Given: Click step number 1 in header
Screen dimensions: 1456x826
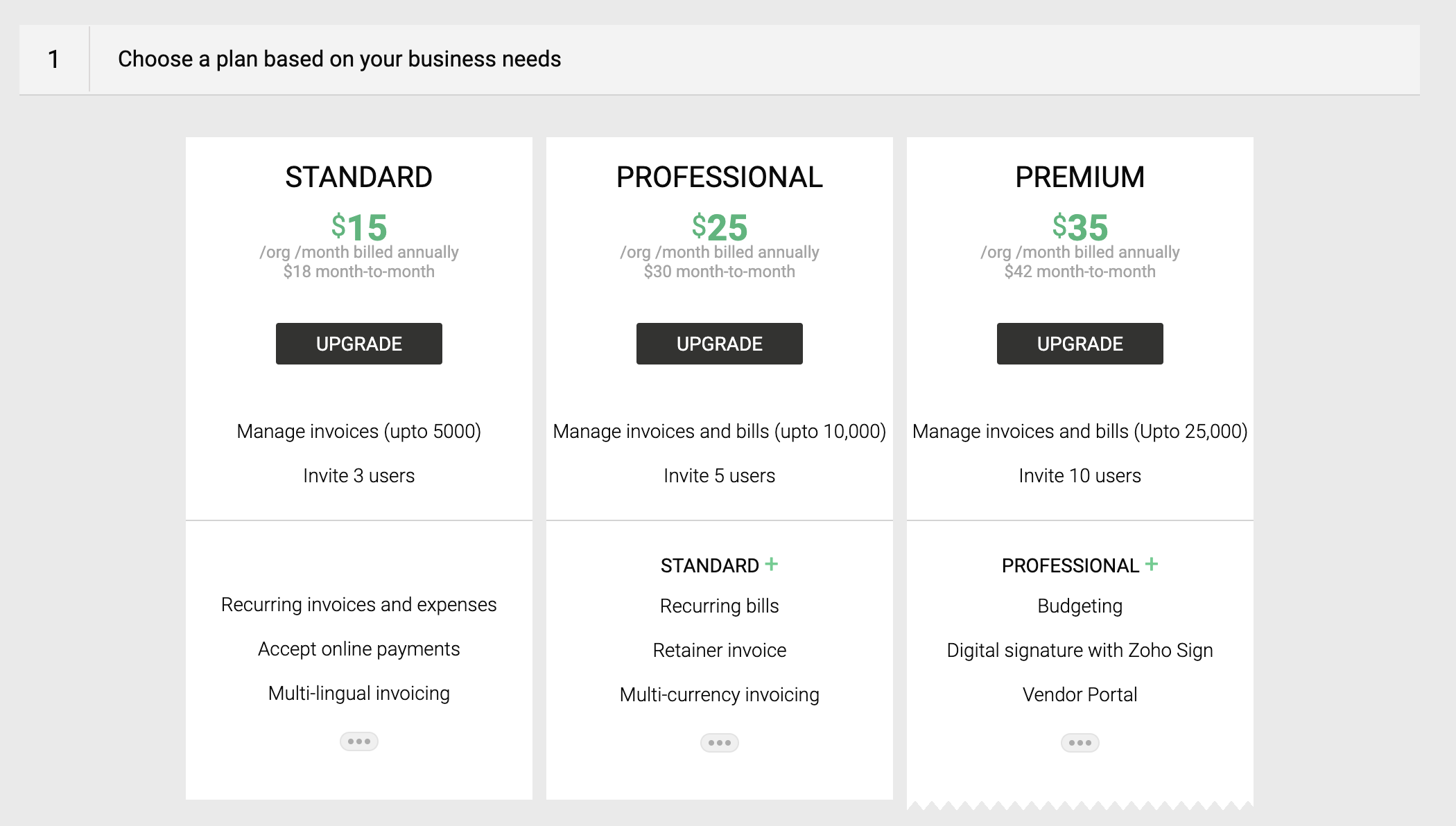Looking at the screenshot, I should [53, 60].
